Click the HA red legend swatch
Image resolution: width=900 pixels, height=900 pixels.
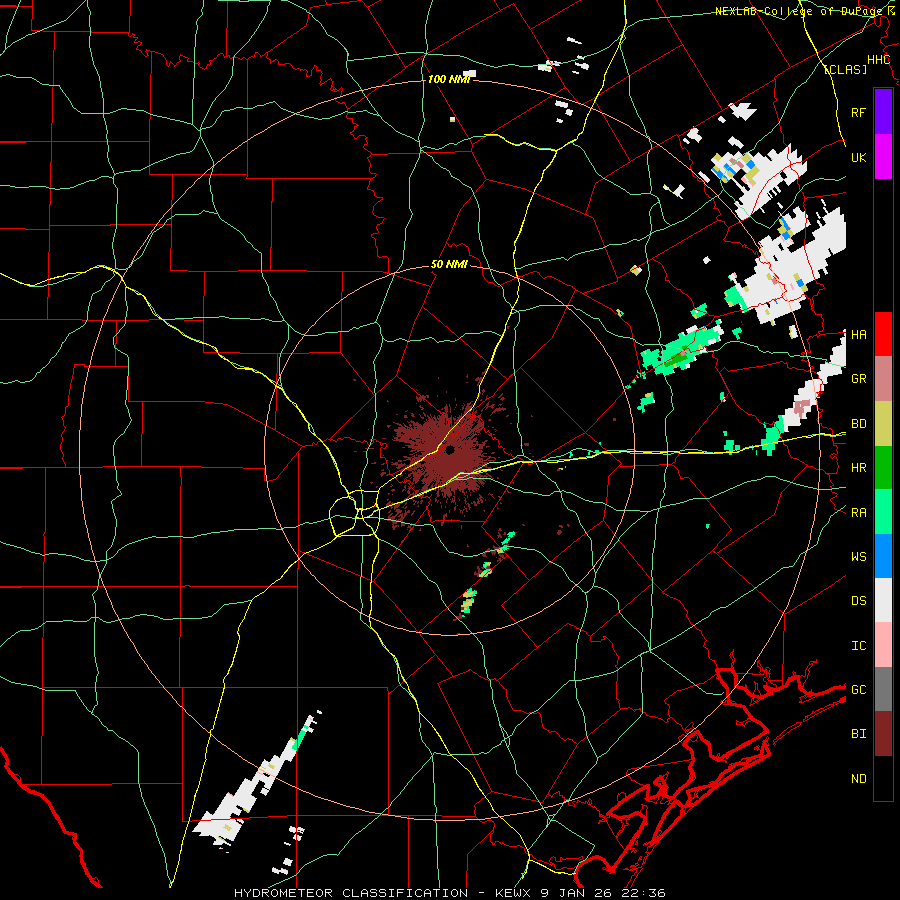tap(883, 334)
